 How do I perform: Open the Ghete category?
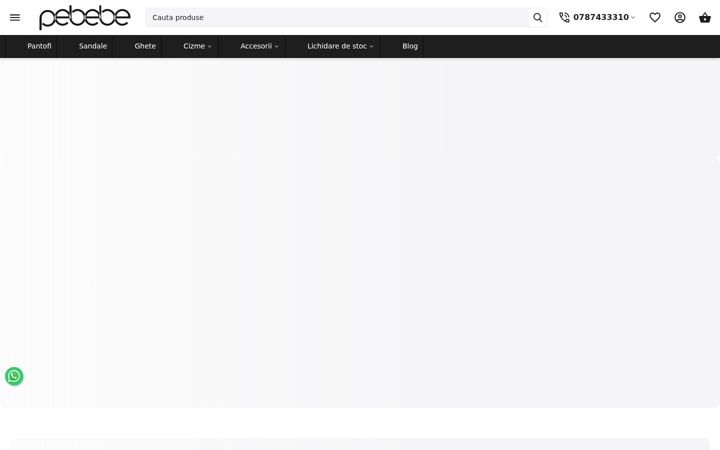[145, 46]
